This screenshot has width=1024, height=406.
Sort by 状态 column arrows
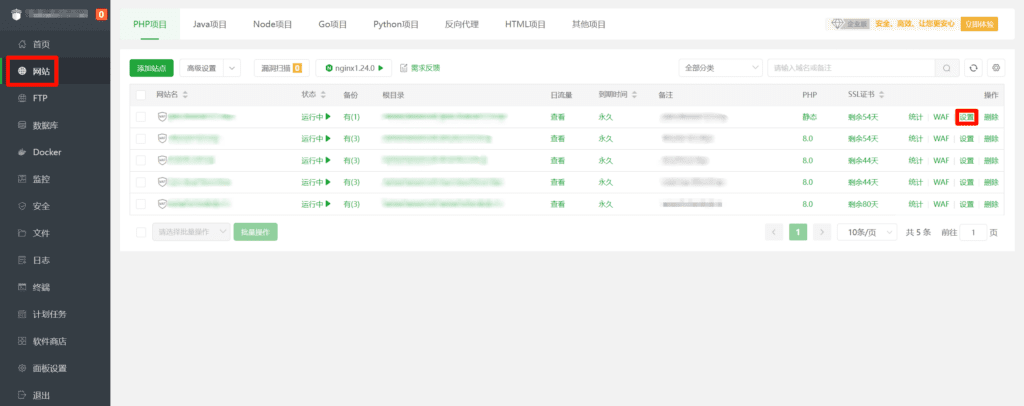[323, 95]
